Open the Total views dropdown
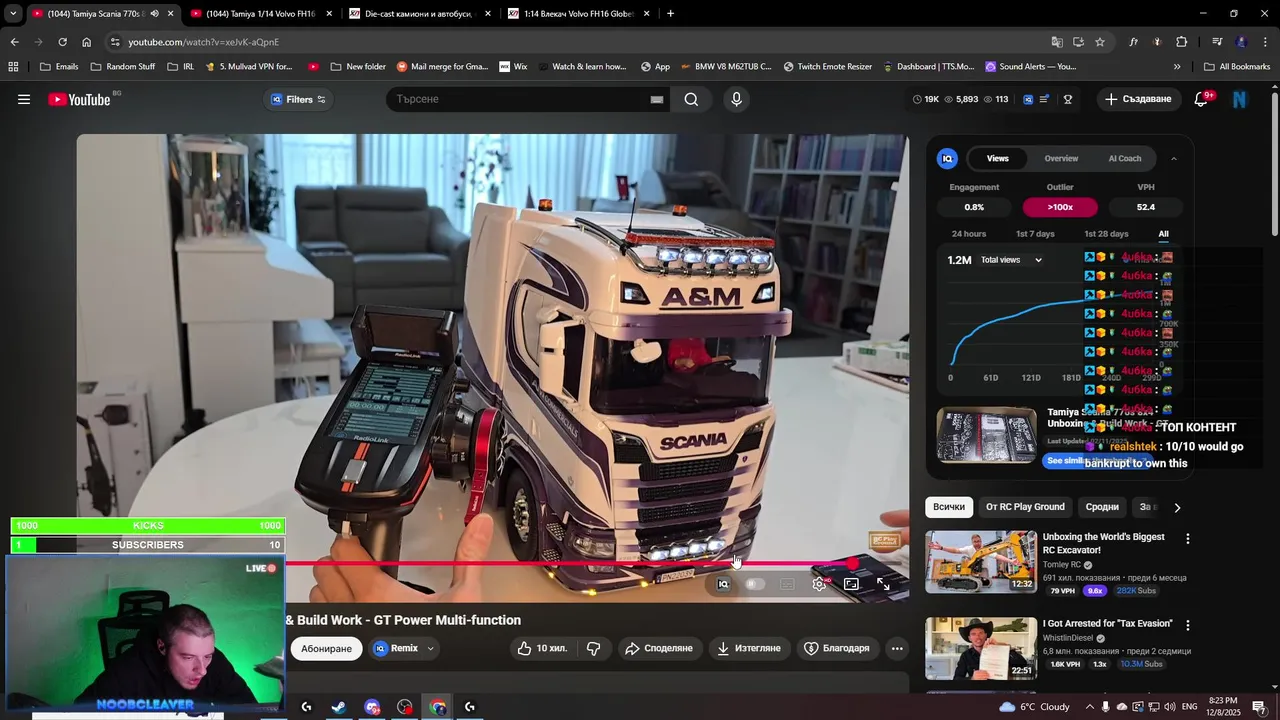Viewport: 1280px width, 720px height. click(1011, 260)
